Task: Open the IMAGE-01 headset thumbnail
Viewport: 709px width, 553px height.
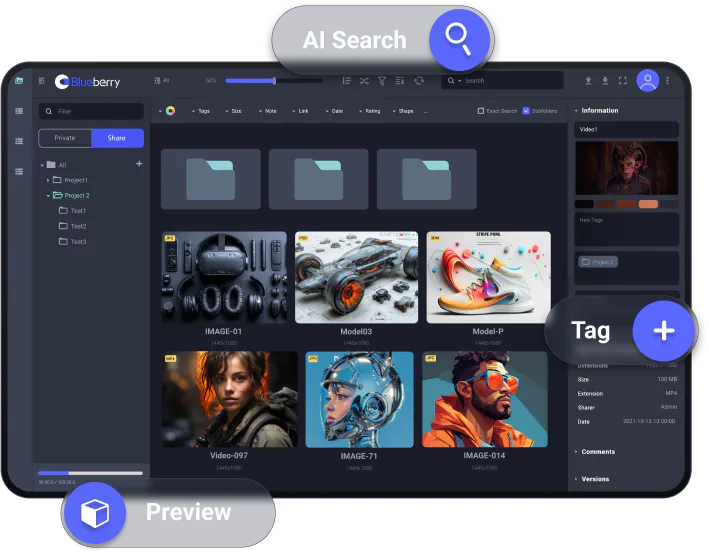Action: tap(224, 277)
